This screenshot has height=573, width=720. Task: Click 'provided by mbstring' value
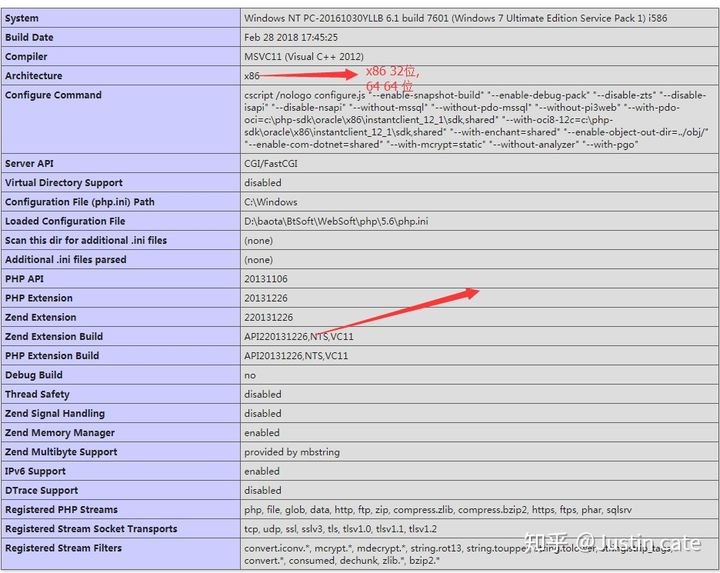pos(292,452)
